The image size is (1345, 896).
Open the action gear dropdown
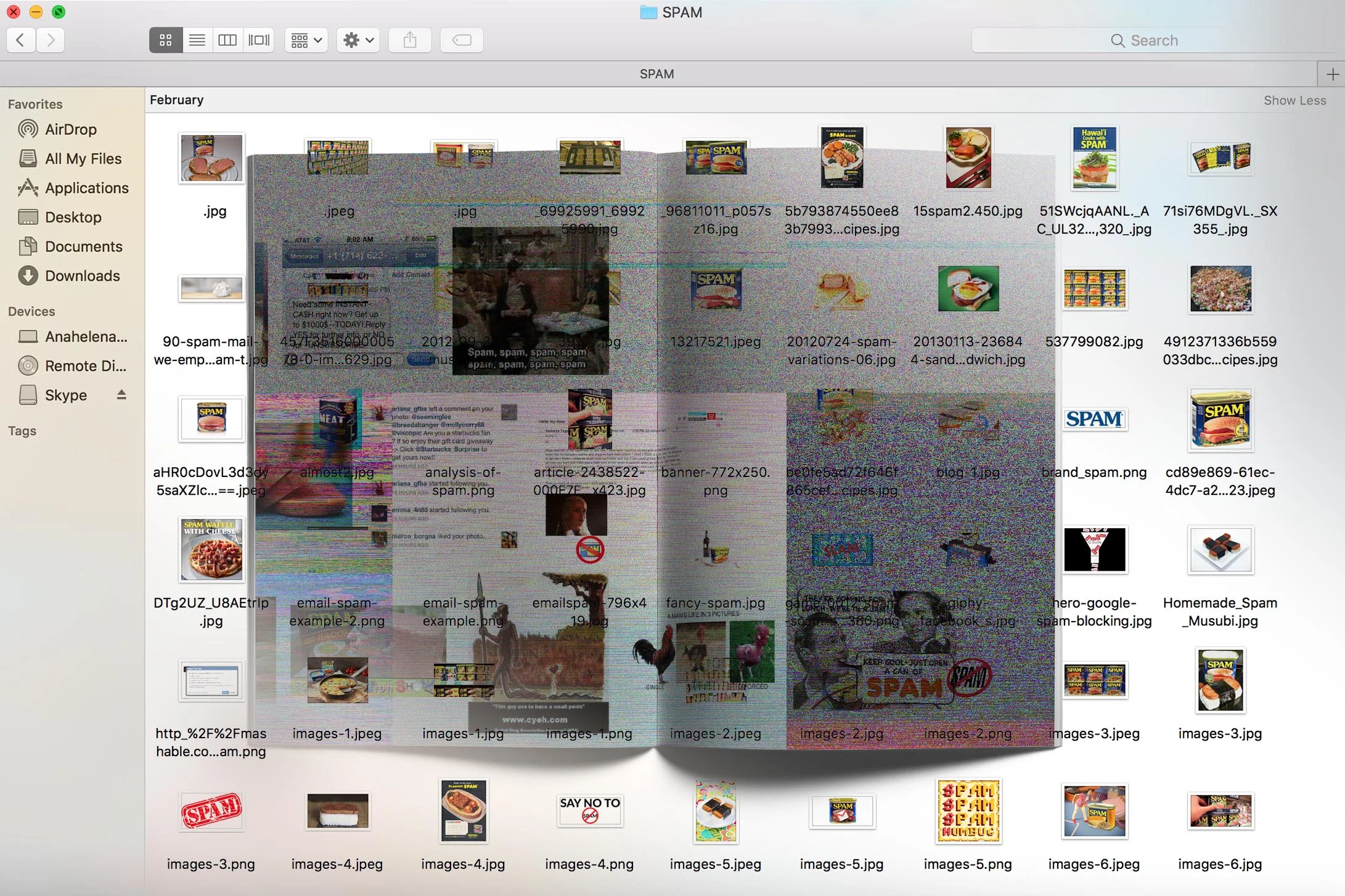pos(358,39)
